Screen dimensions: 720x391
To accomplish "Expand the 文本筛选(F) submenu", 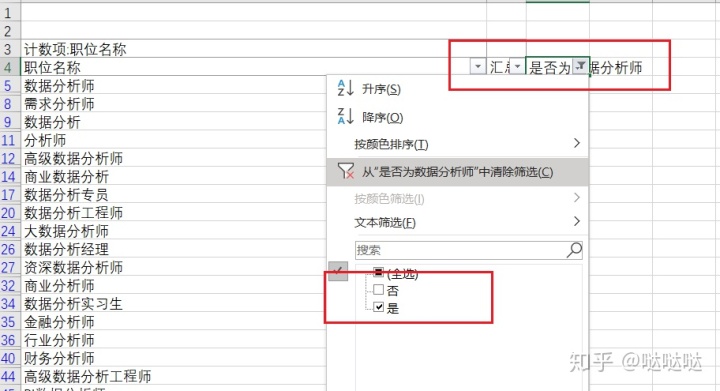I will [x=457, y=223].
